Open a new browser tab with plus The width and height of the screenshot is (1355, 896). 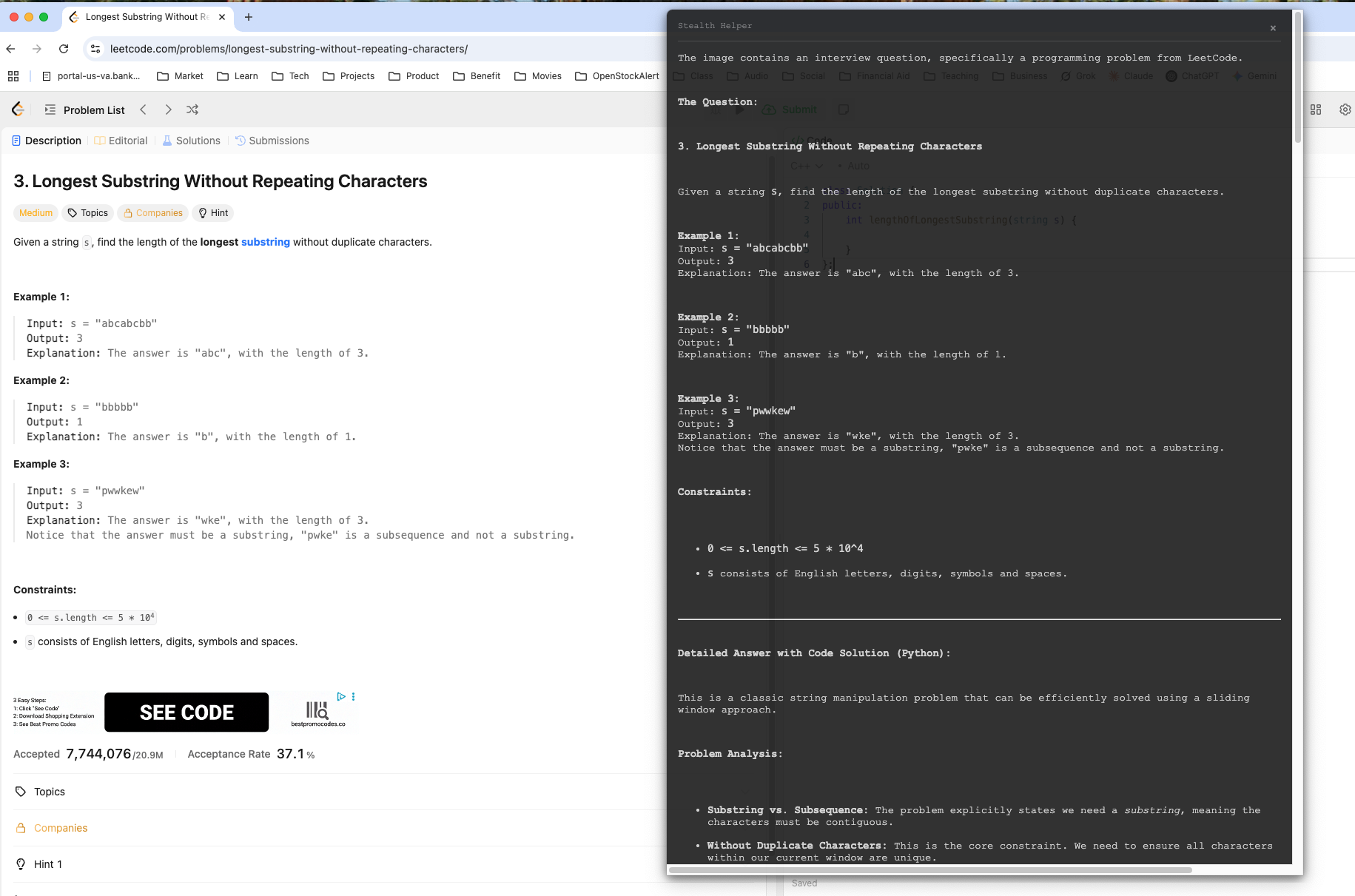[x=249, y=17]
